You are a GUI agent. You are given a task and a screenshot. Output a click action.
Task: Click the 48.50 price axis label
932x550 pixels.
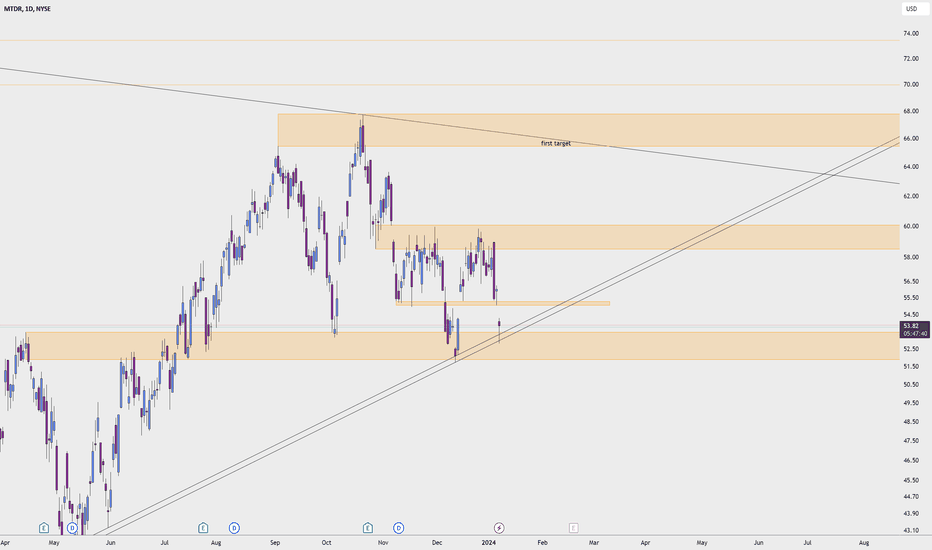click(911, 422)
